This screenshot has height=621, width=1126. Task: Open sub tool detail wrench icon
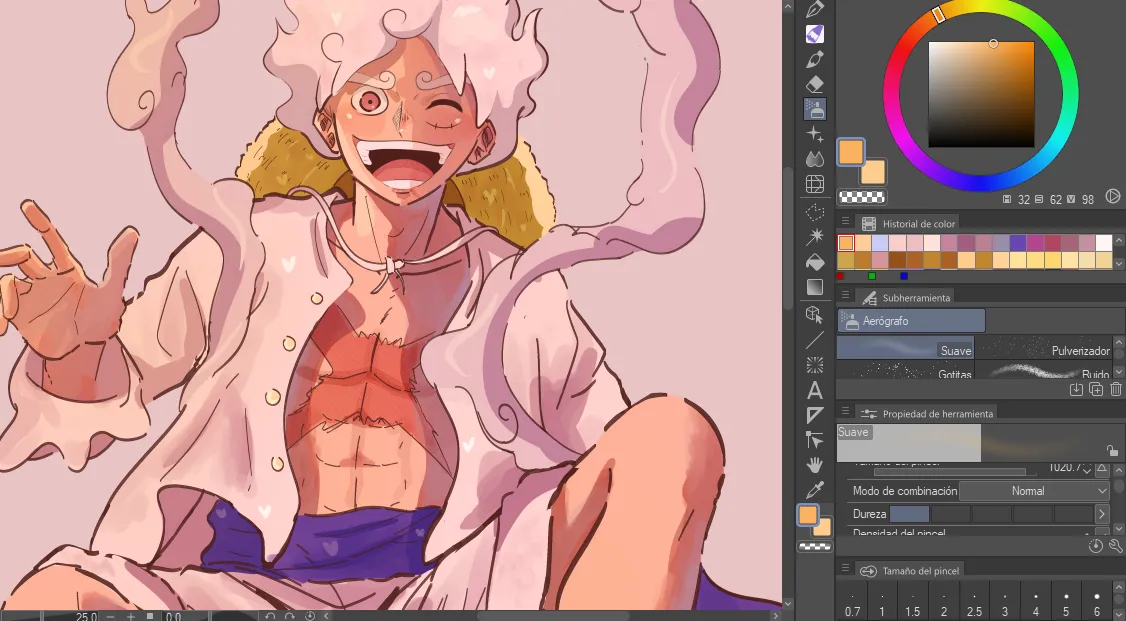[x=1115, y=546]
